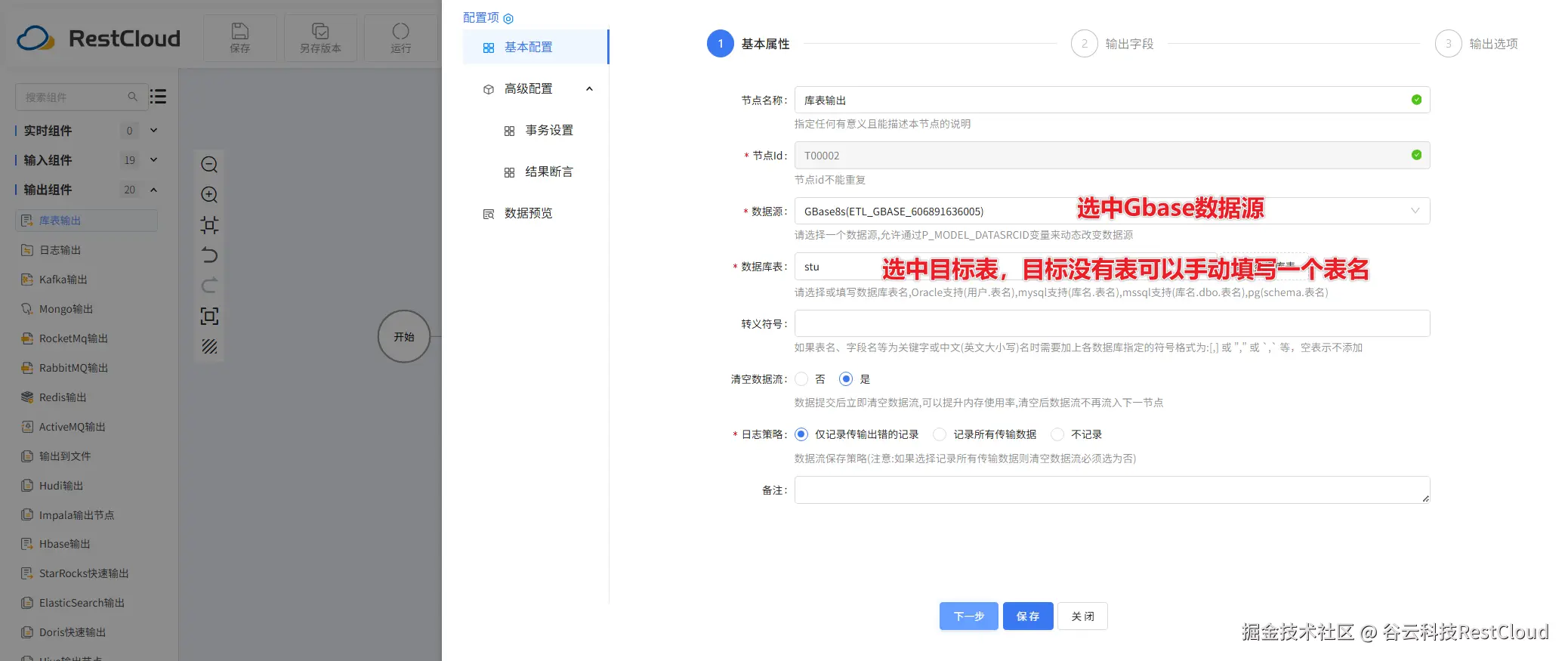Click the RestCloud logo icon

tap(35, 38)
